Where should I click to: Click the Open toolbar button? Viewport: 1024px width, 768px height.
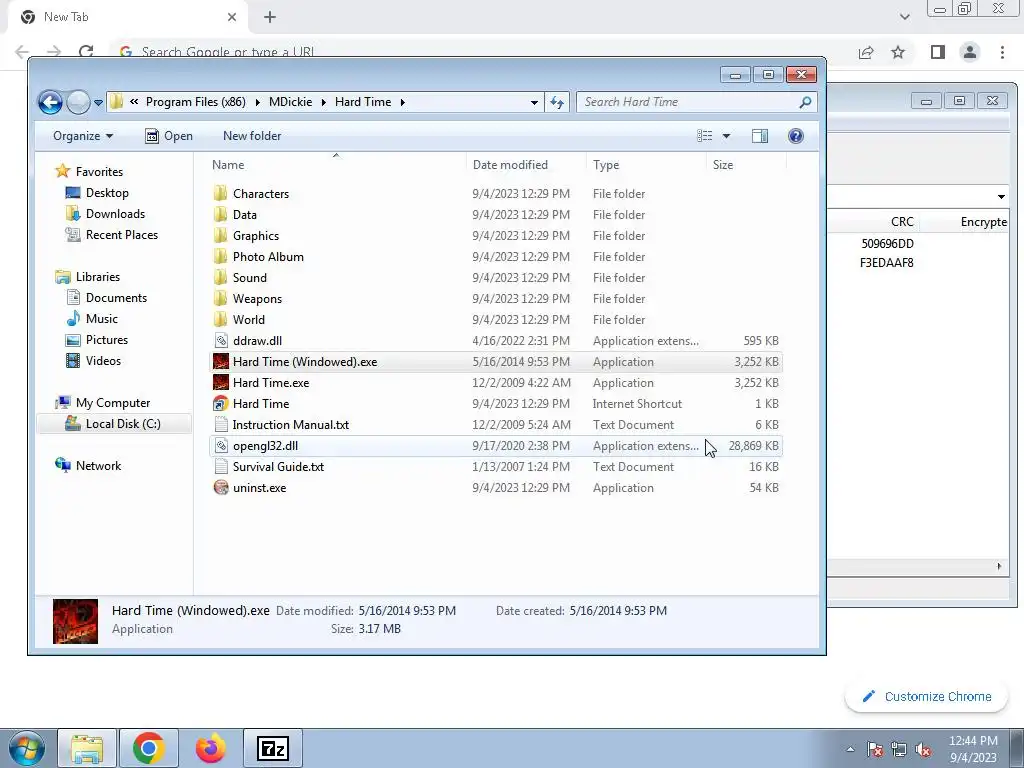169,136
